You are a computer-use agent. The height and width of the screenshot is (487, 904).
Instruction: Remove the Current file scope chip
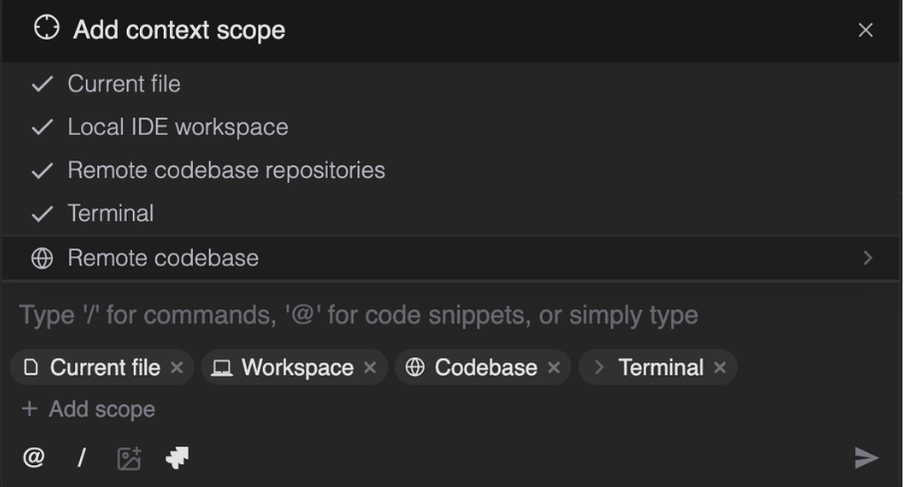pos(177,368)
